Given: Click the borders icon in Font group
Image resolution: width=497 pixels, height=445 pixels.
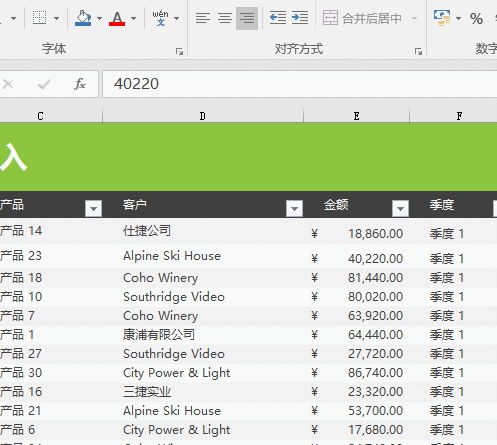Looking at the screenshot, I should [40, 18].
